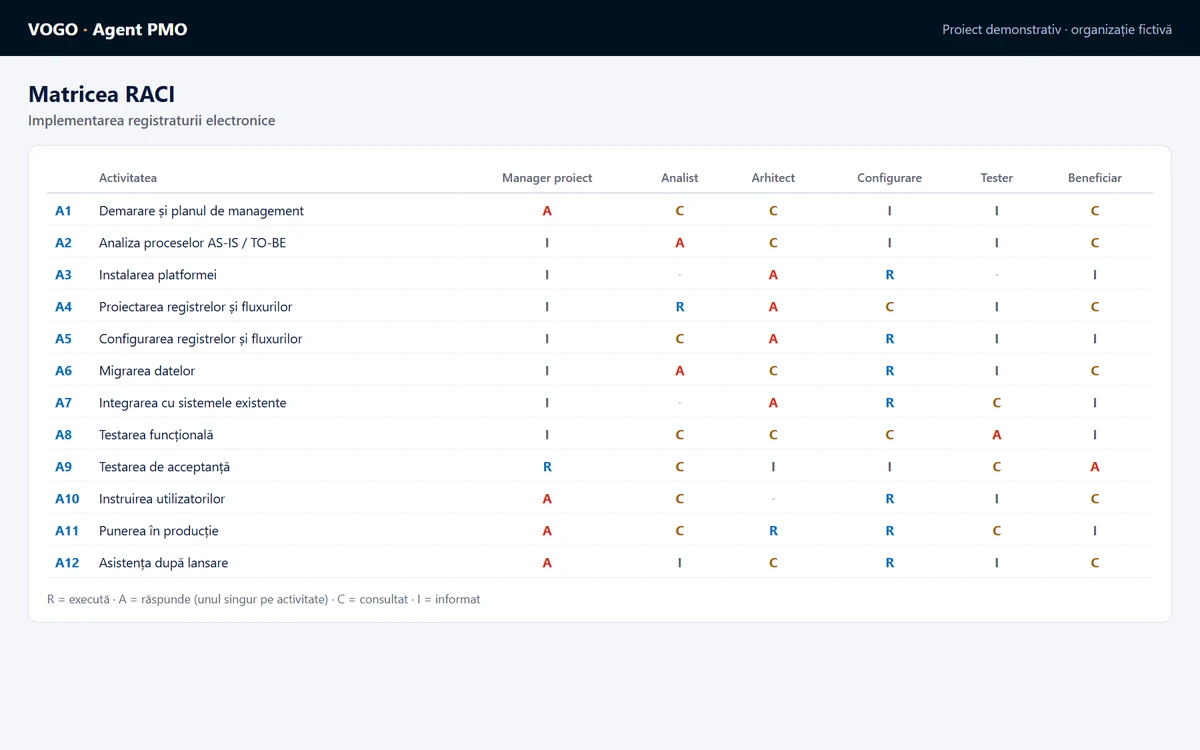Select the Analist column header

[x=680, y=178]
